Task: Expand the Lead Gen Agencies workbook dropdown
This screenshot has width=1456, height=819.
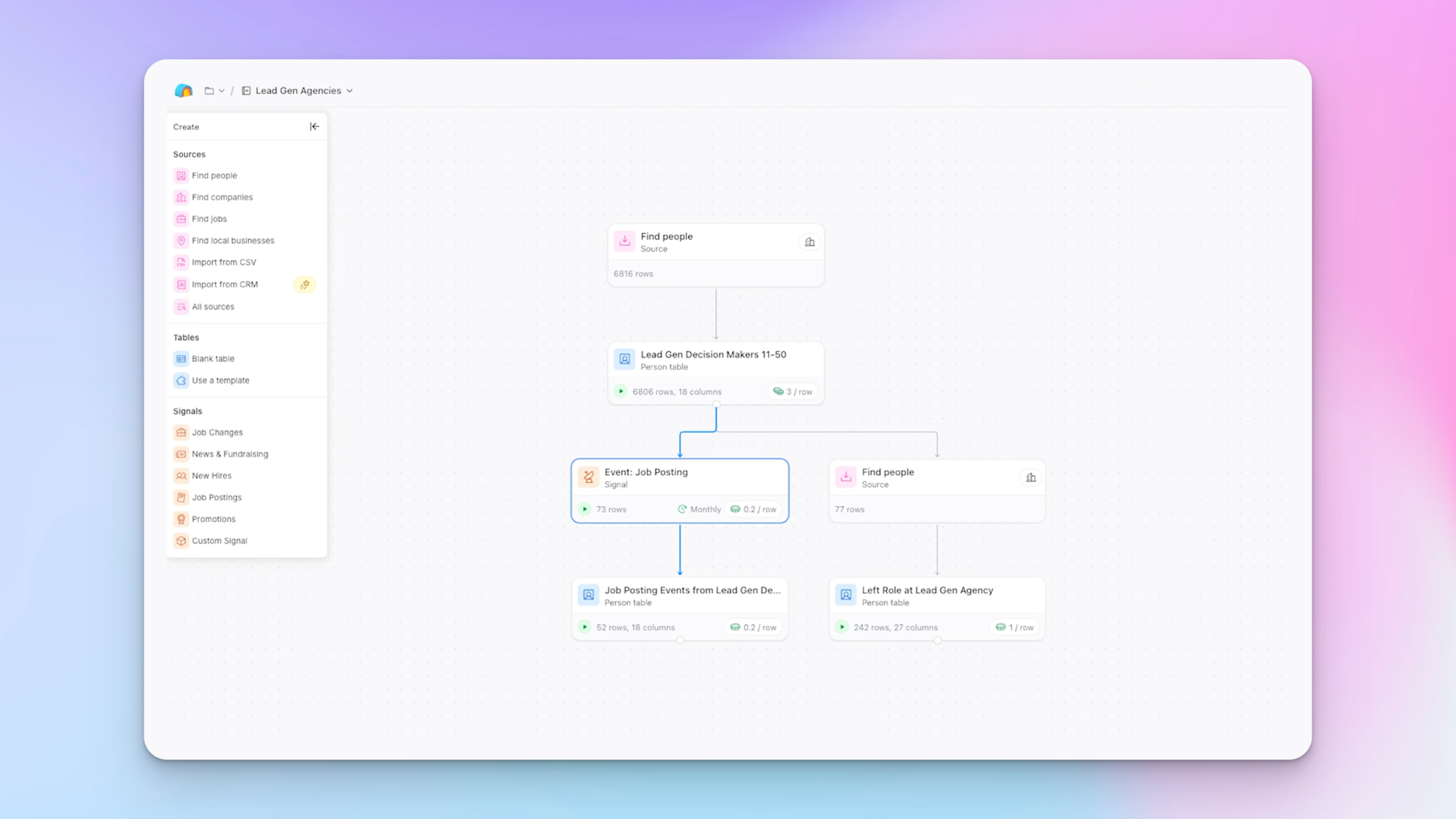Action: pos(349,91)
